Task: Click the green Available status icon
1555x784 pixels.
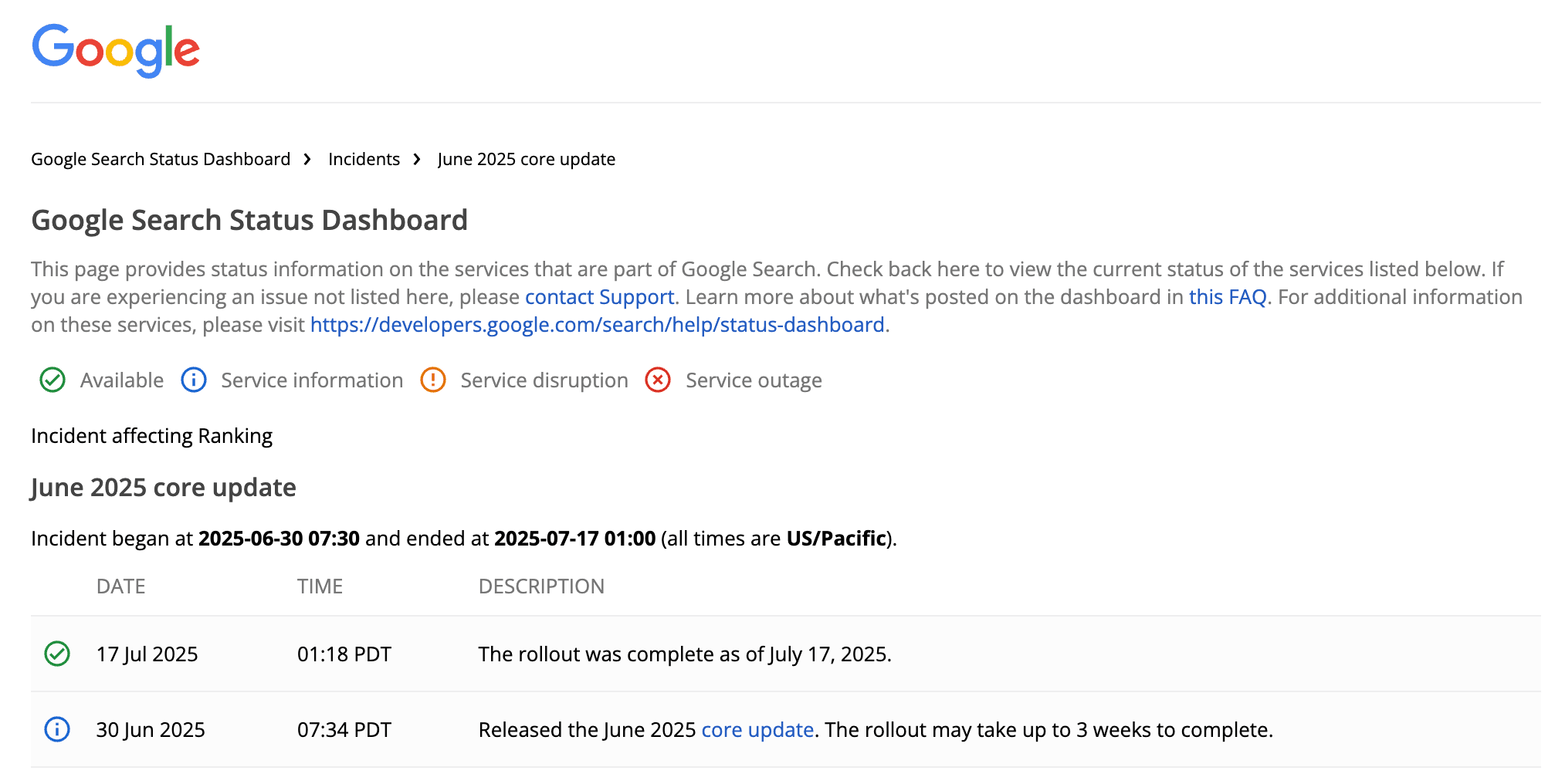Action: [52, 380]
